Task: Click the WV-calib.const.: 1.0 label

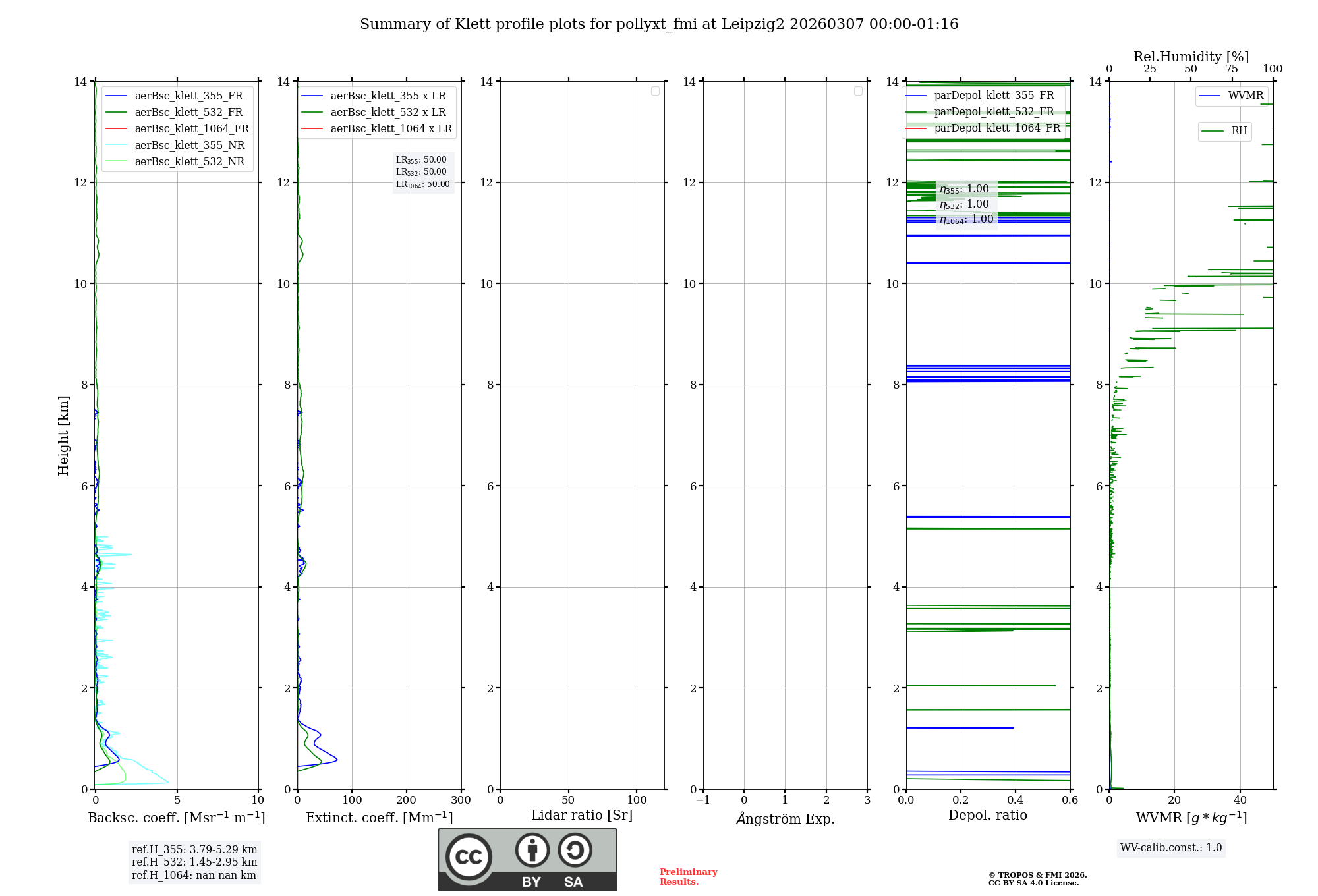Action: pyautogui.click(x=1171, y=848)
